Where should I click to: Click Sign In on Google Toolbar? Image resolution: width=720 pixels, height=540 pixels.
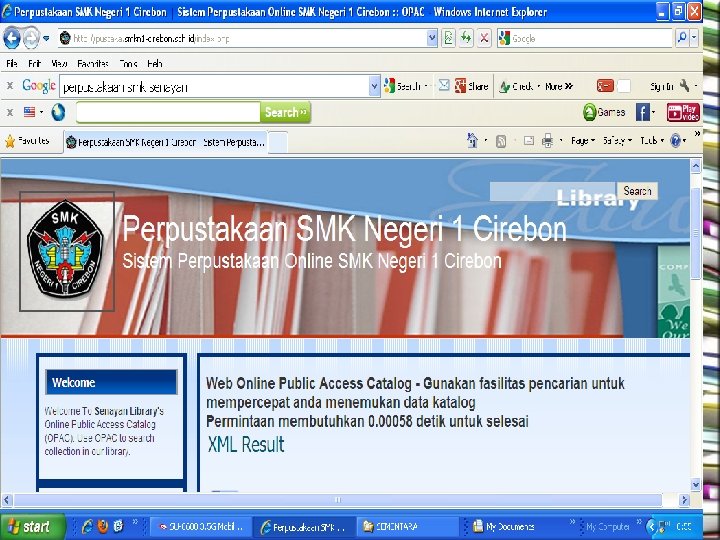coord(662,86)
